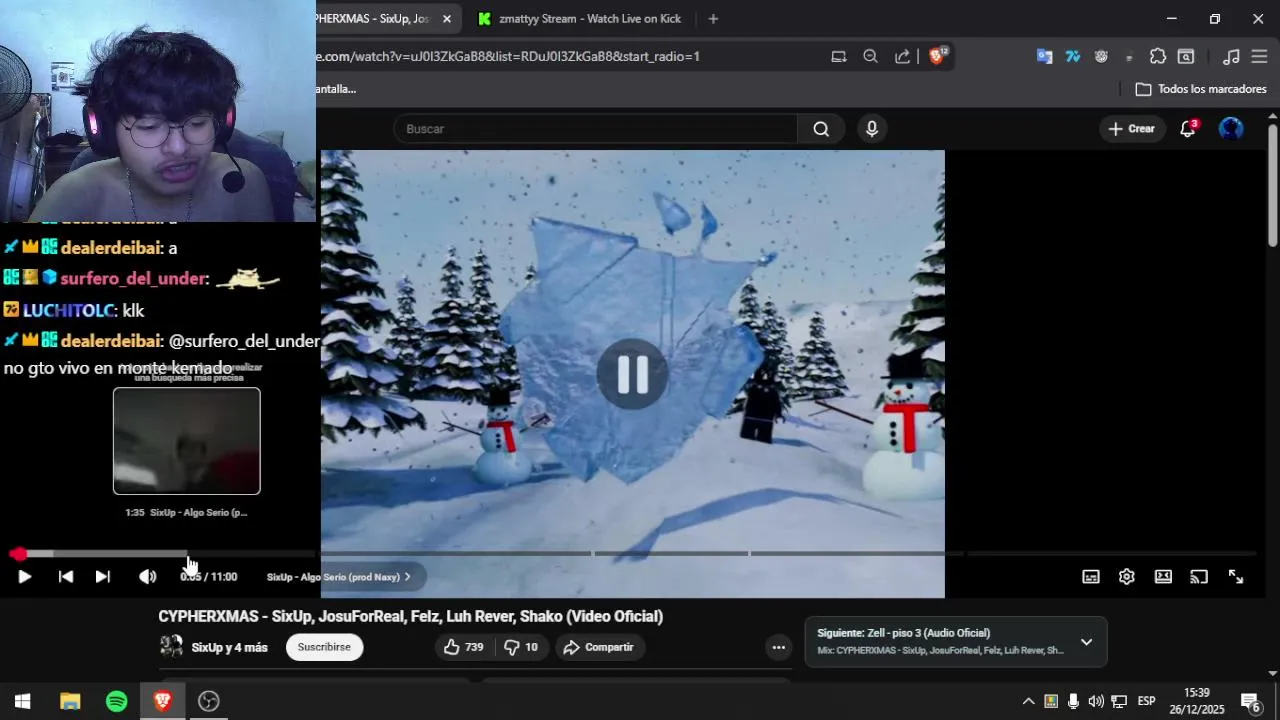Viewport: 1280px width, 720px height.
Task: Toggle subtitles in the YouTube player
Action: [x=1091, y=577]
